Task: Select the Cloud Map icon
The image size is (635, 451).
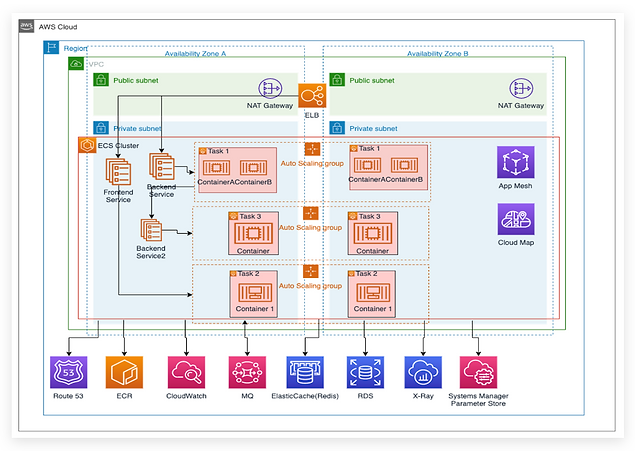Action: tap(516, 219)
